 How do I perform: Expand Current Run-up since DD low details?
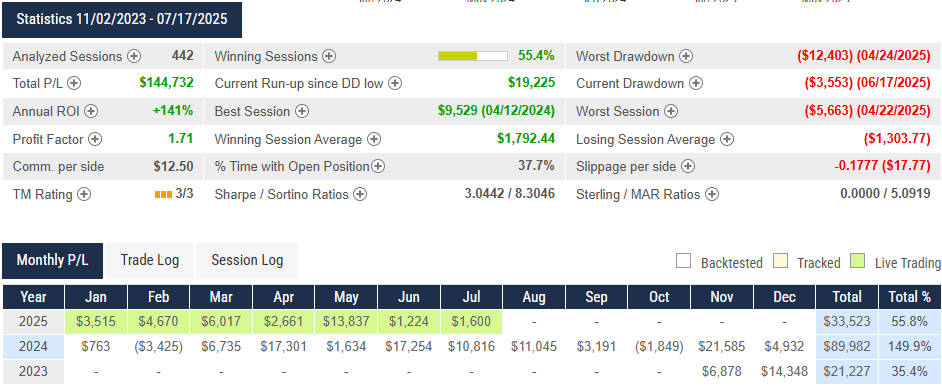(395, 83)
